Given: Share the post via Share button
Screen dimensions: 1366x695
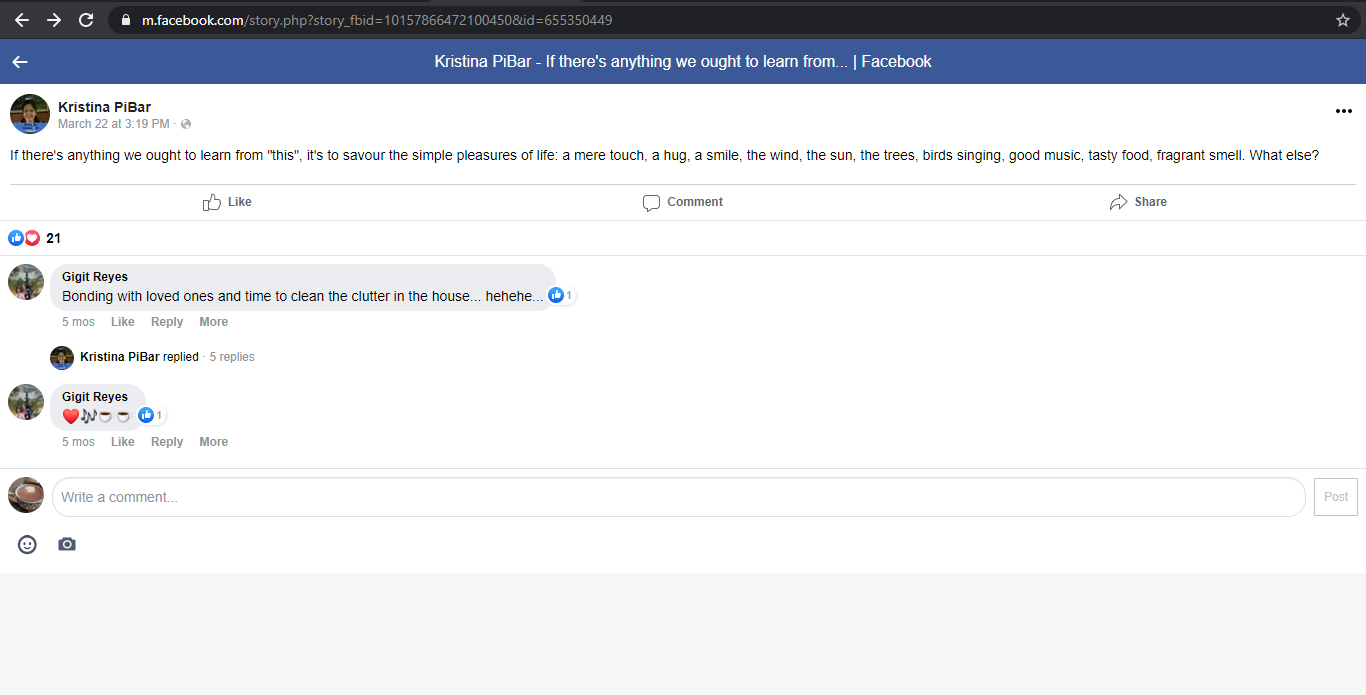Looking at the screenshot, I should [1138, 202].
